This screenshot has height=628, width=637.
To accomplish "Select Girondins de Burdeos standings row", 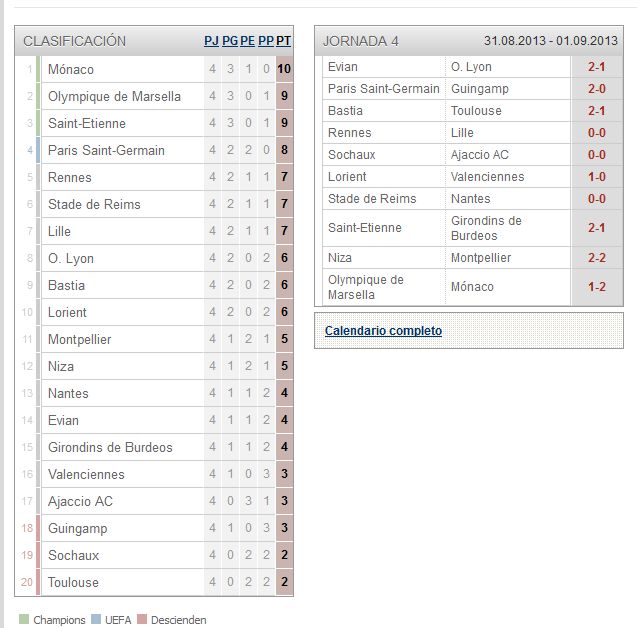I will click(154, 447).
